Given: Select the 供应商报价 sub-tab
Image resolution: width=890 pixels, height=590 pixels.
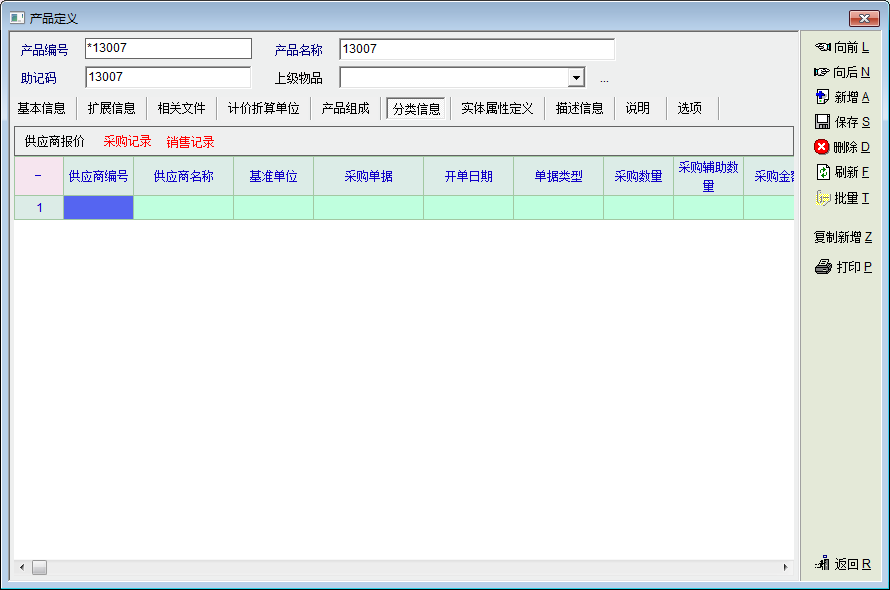Looking at the screenshot, I should coord(55,142).
